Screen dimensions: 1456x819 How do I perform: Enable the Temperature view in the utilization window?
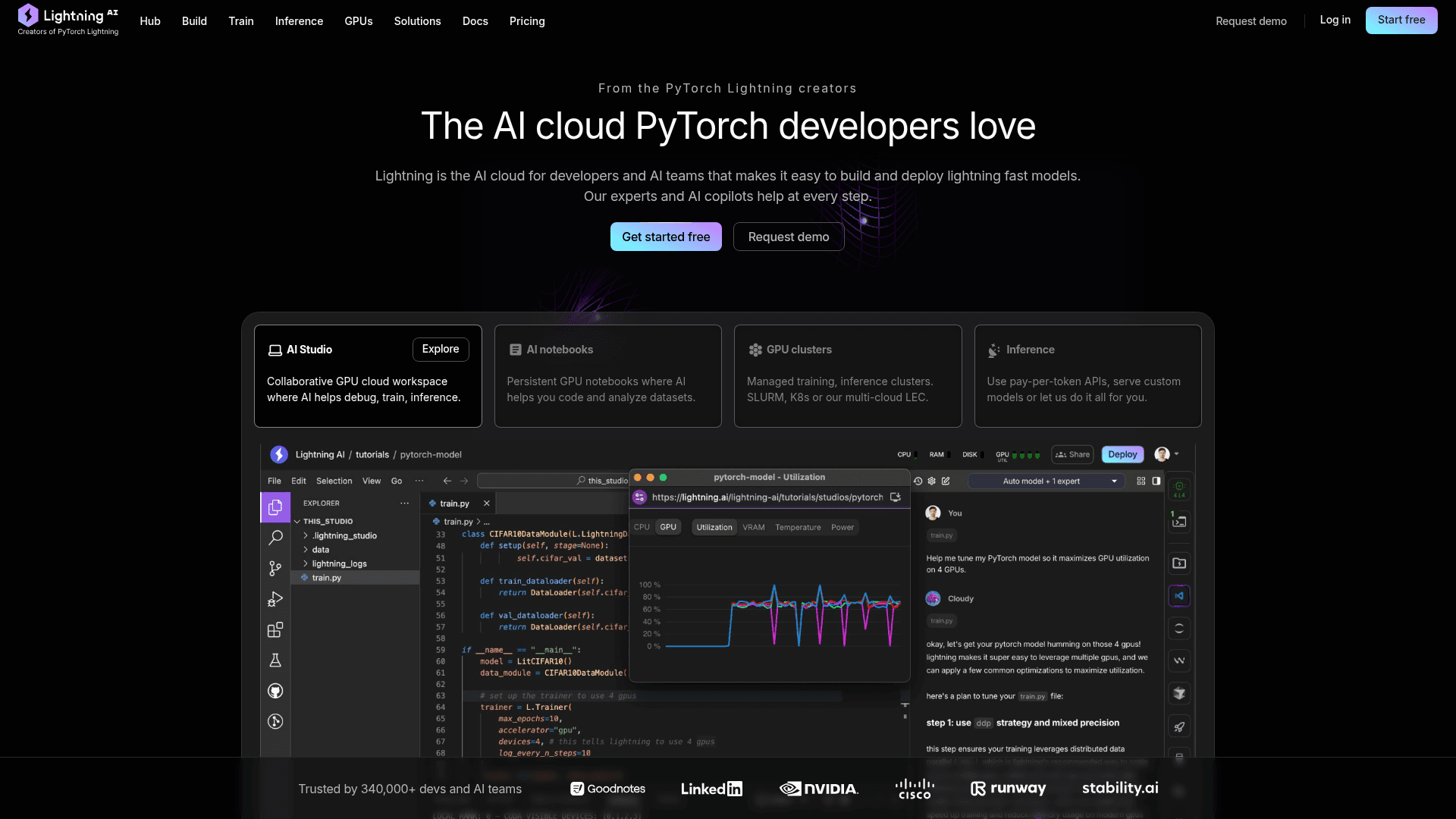click(798, 527)
